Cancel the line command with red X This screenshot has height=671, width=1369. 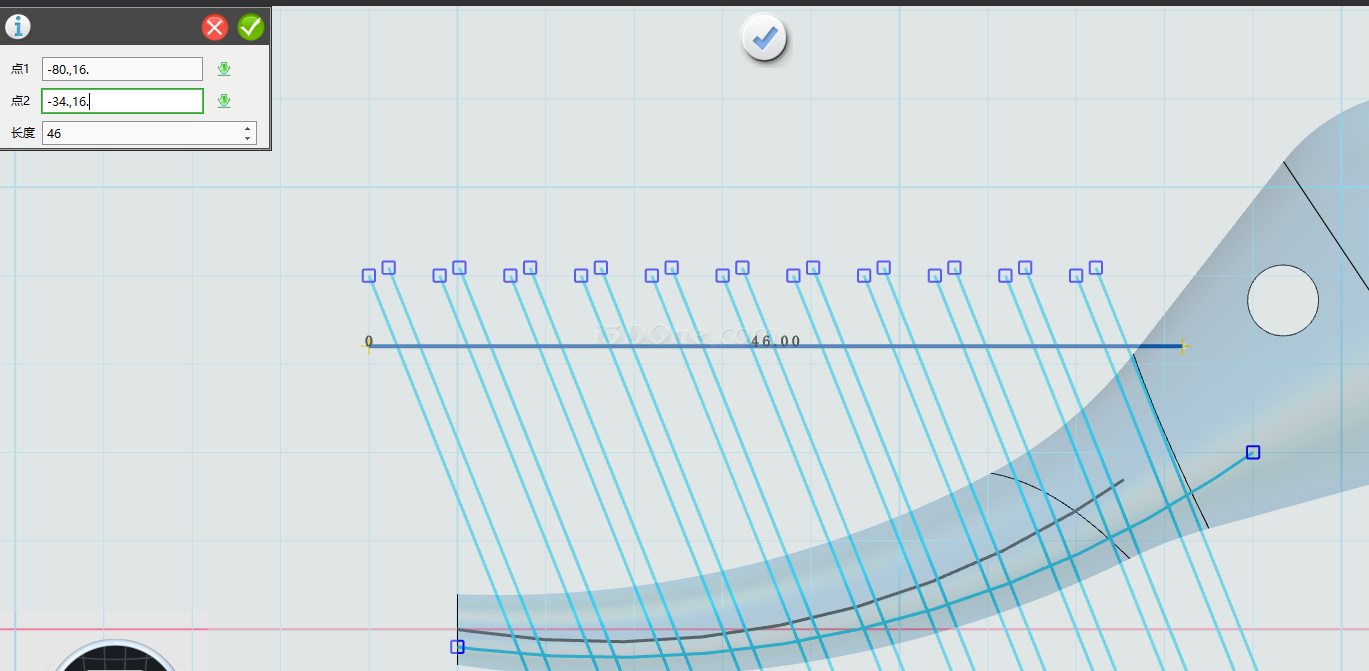[x=215, y=27]
